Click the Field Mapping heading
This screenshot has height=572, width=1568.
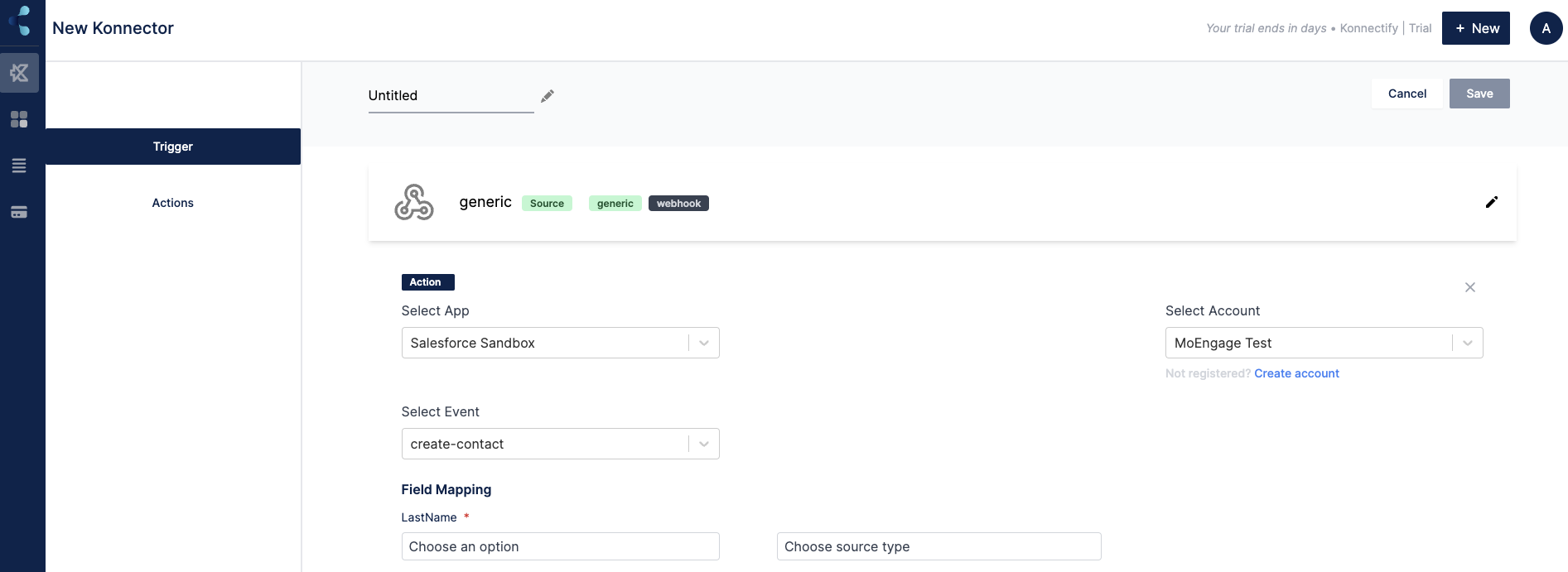pos(446,489)
